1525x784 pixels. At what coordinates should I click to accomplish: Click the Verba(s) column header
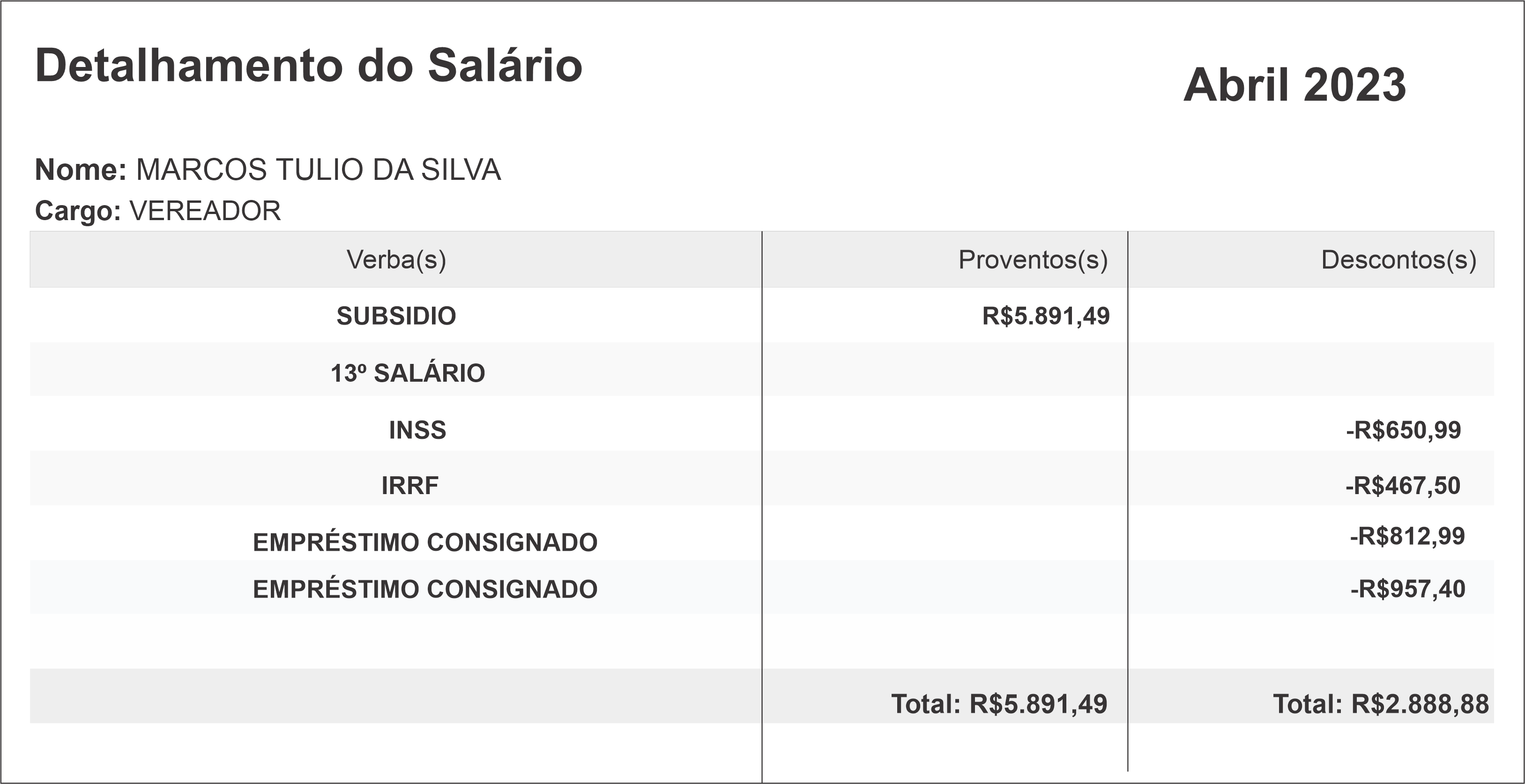[396, 260]
